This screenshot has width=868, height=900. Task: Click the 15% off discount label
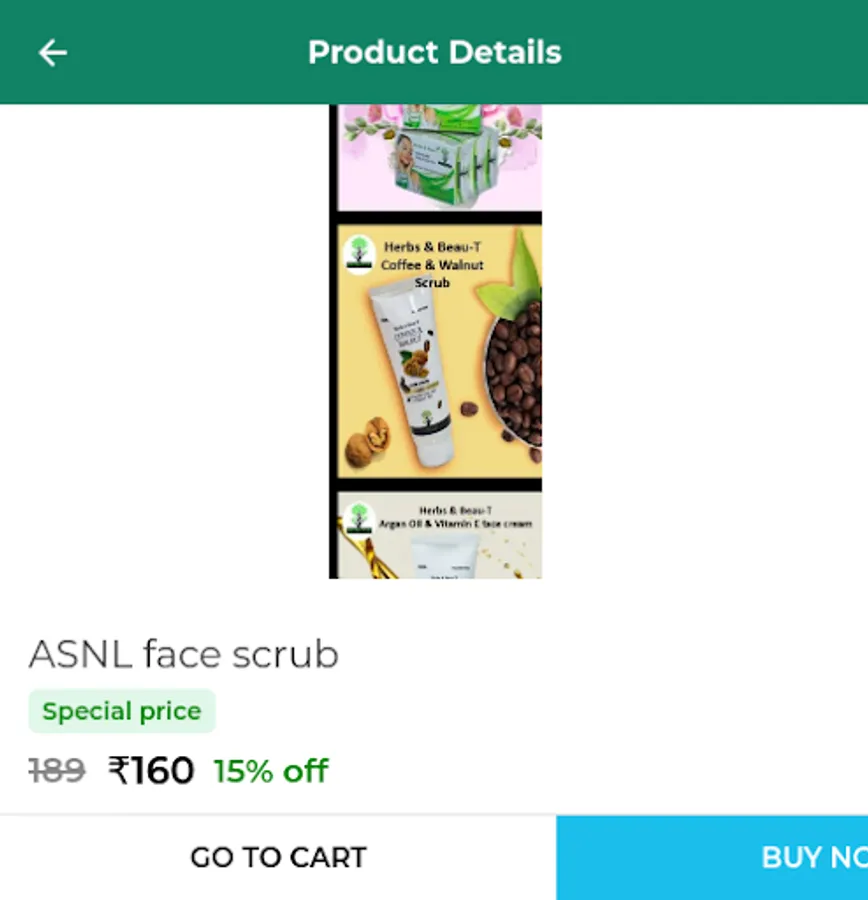point(271,771)
